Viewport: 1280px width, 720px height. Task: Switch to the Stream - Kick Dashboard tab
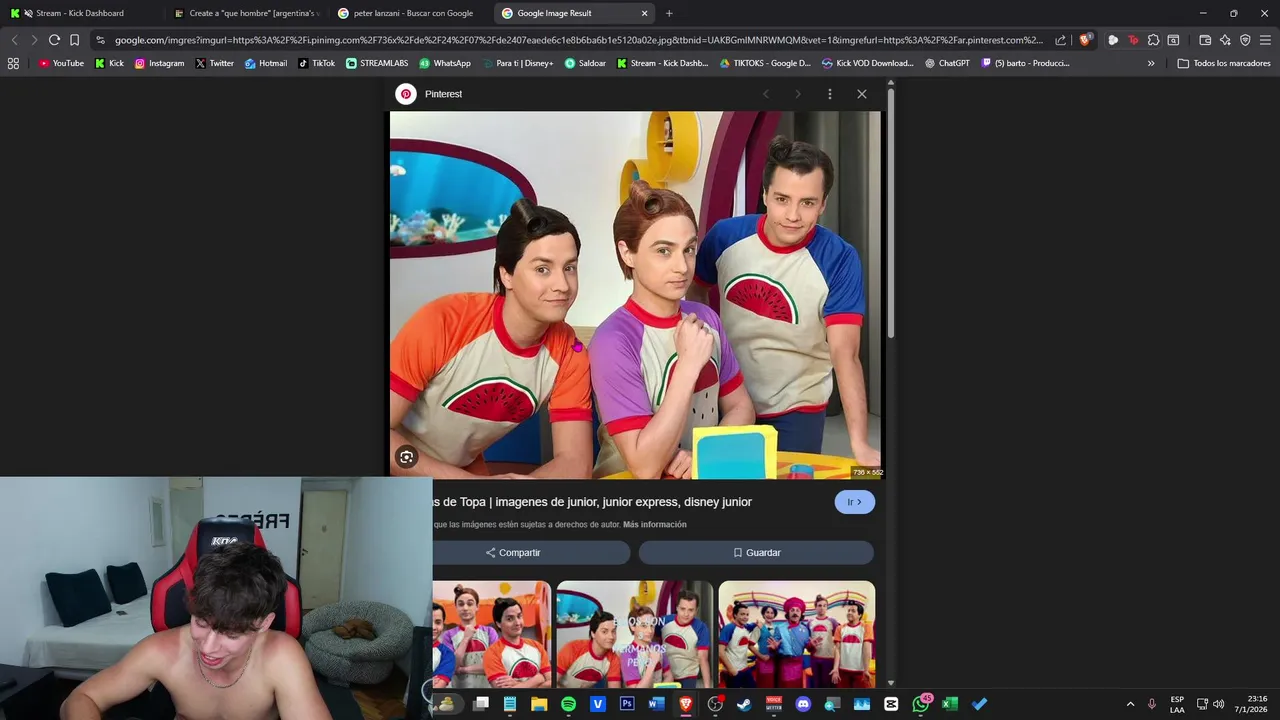click(80, 13)
